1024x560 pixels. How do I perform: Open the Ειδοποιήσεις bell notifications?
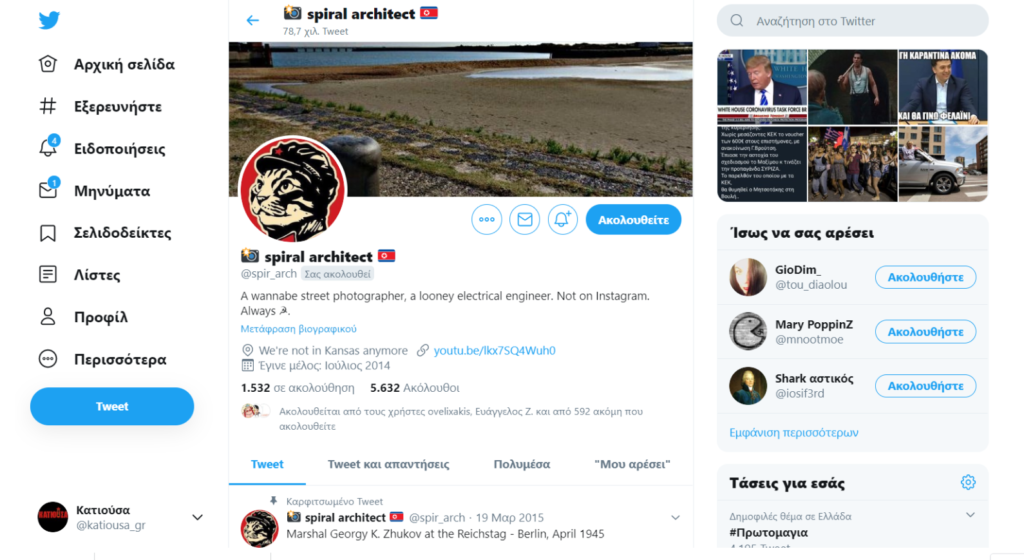pos(48,148)
